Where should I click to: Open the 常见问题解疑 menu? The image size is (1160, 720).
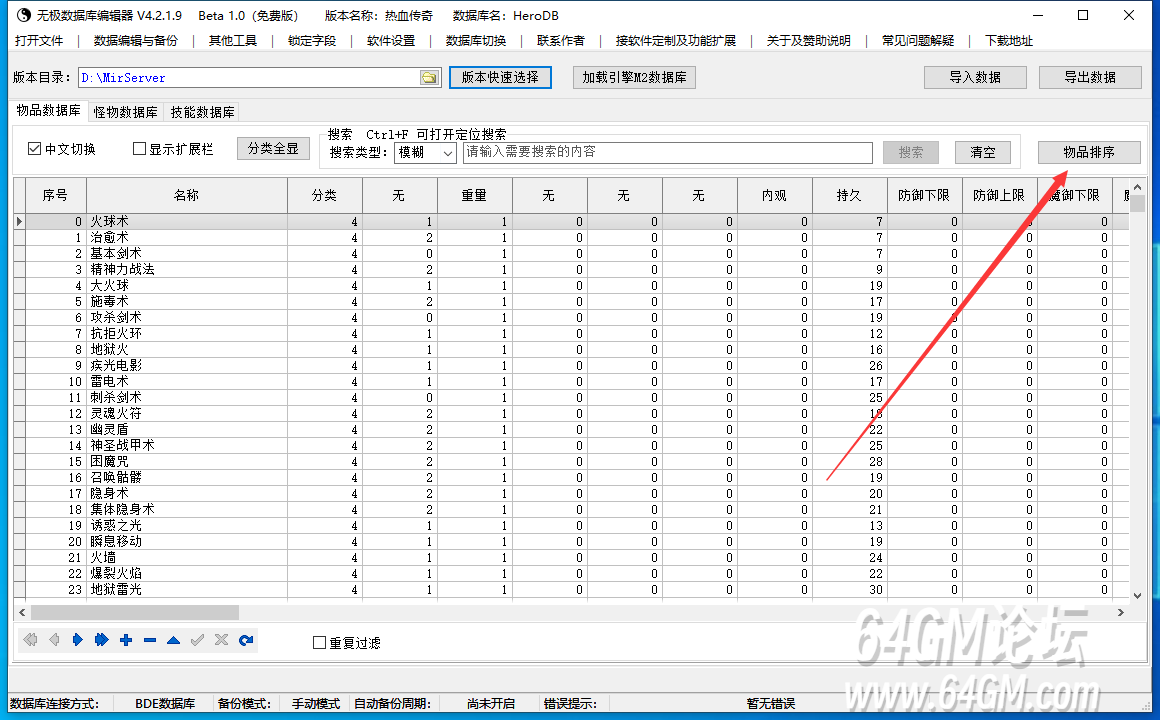click(918, 41)
